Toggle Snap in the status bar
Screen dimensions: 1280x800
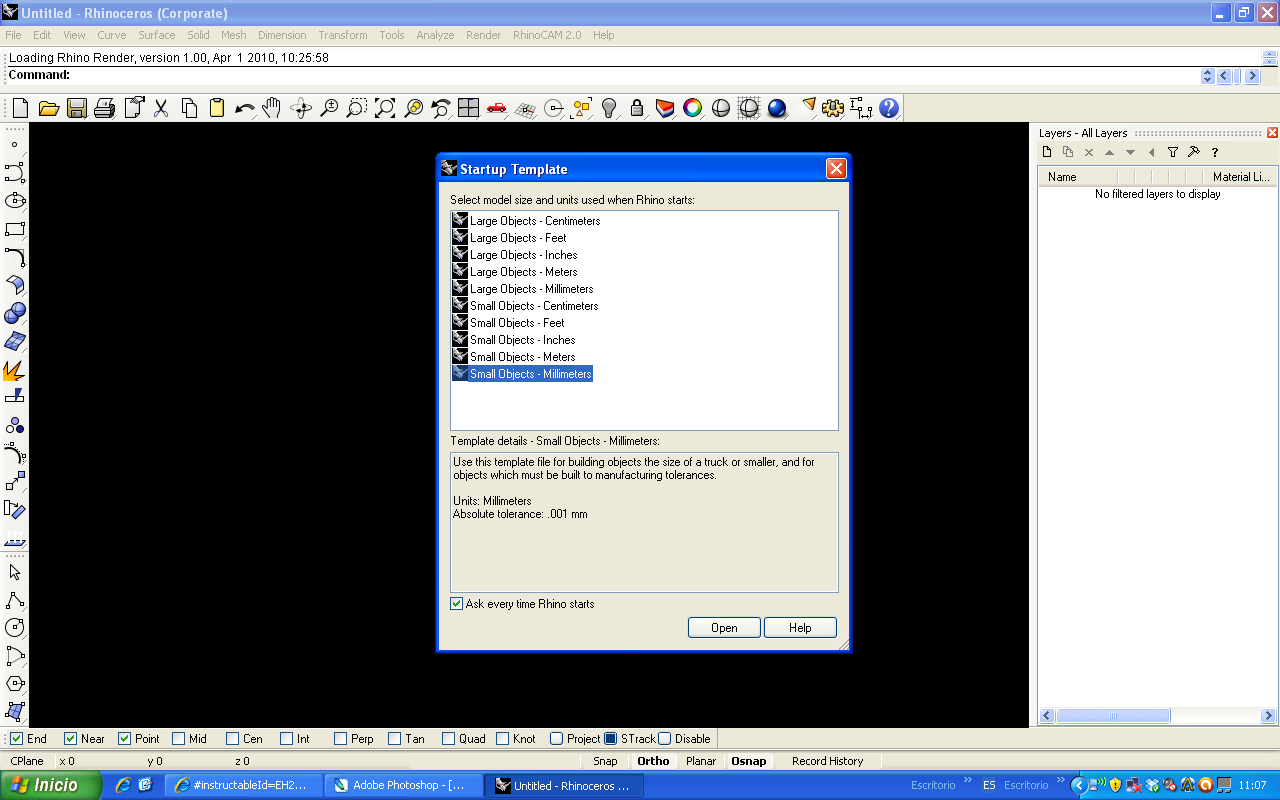coord(605,761)
